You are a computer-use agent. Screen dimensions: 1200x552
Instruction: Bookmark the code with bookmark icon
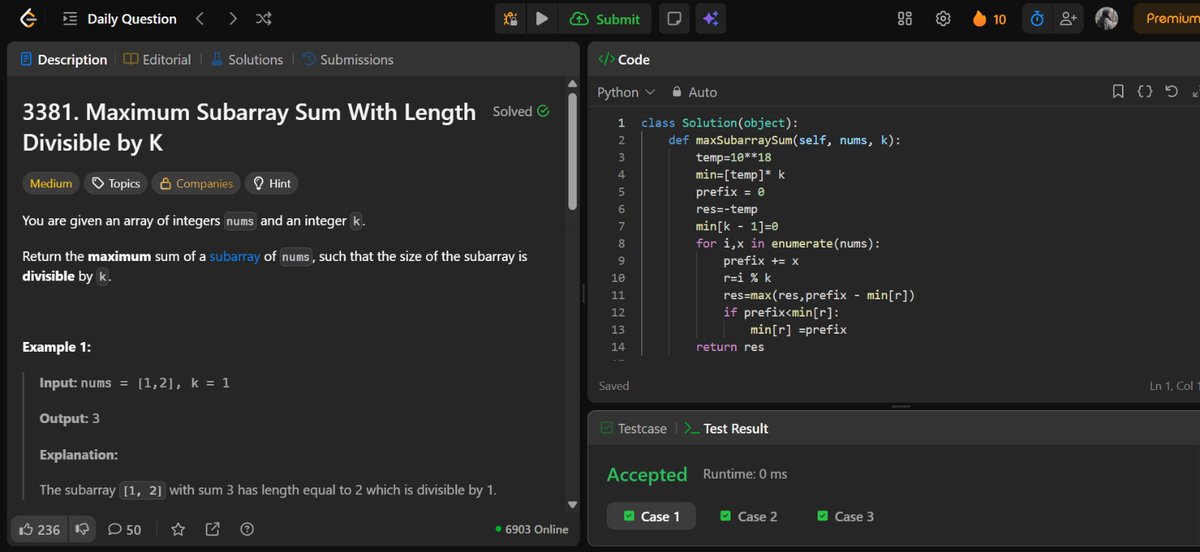[1118, 92]
